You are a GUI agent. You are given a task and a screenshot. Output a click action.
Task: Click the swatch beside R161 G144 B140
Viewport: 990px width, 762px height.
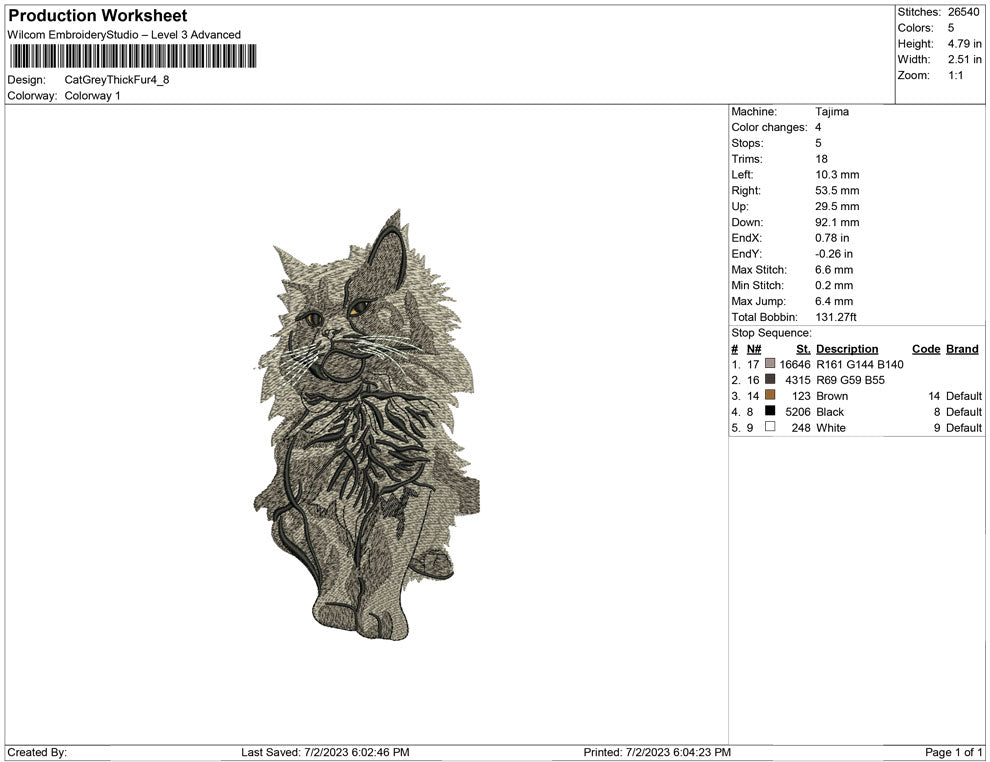pyautogui.click(x=770, y=364)
